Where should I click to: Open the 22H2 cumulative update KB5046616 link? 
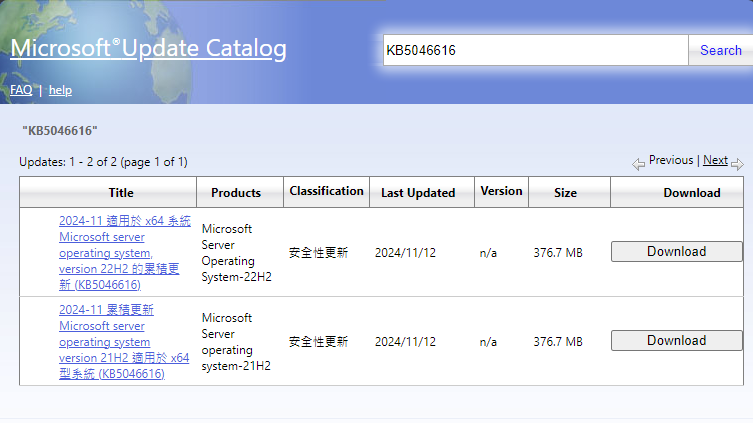pos(108,253)
